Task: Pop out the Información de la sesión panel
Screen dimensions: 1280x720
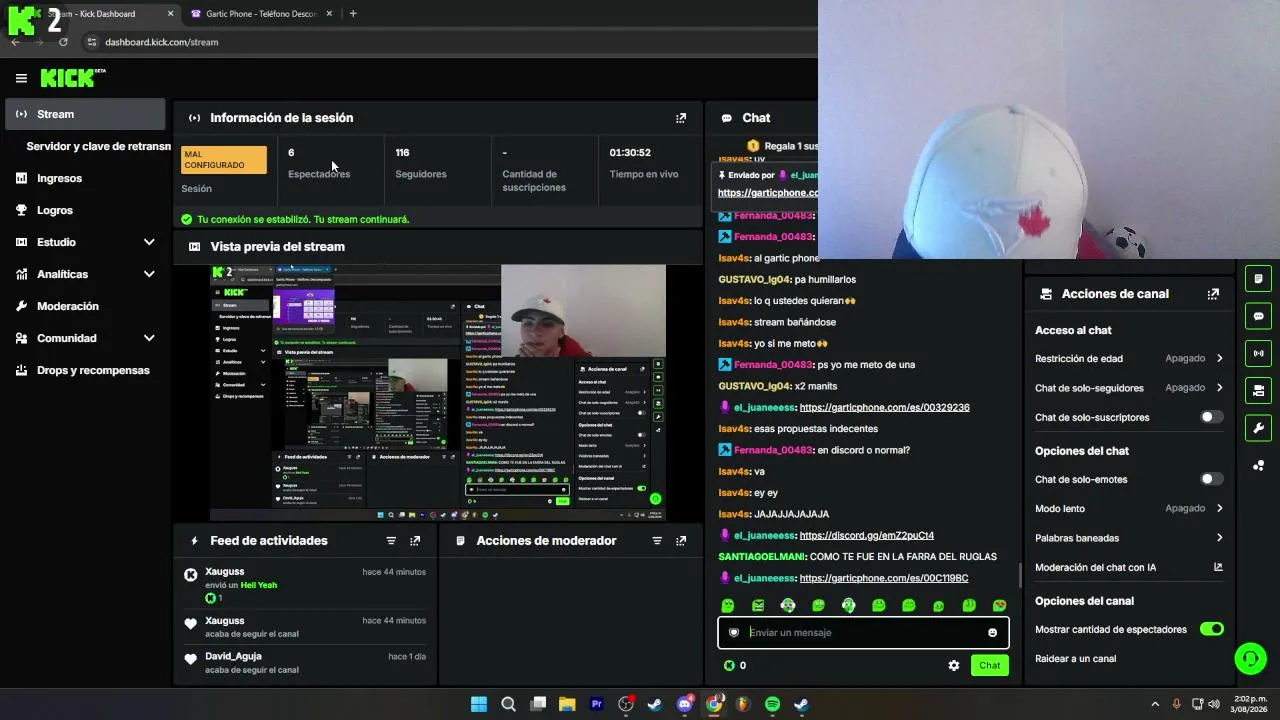Action: tap(681, 118)
